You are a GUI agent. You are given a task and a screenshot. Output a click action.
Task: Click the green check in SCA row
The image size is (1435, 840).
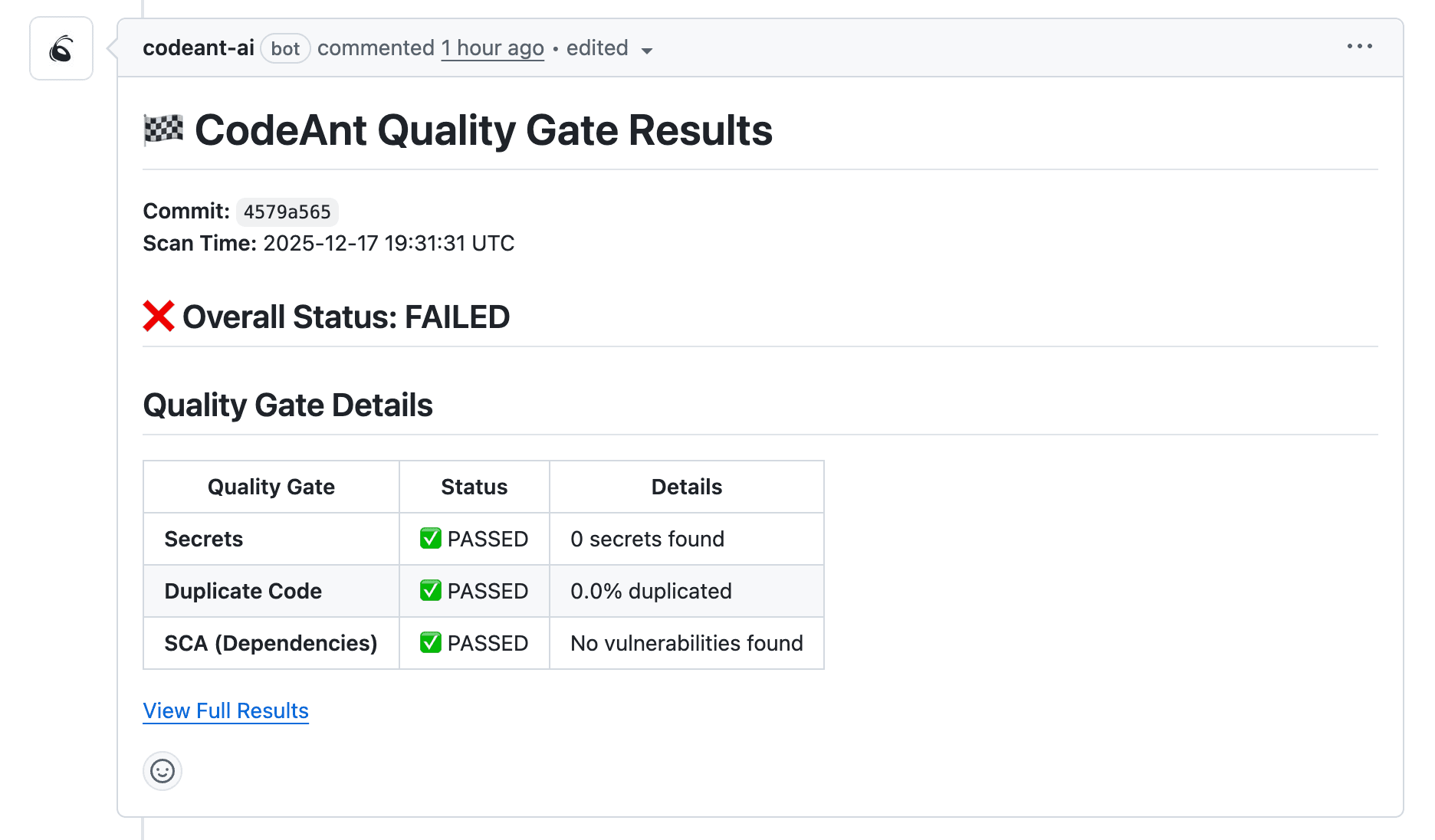pyautogui.click(x=431, y=642)
